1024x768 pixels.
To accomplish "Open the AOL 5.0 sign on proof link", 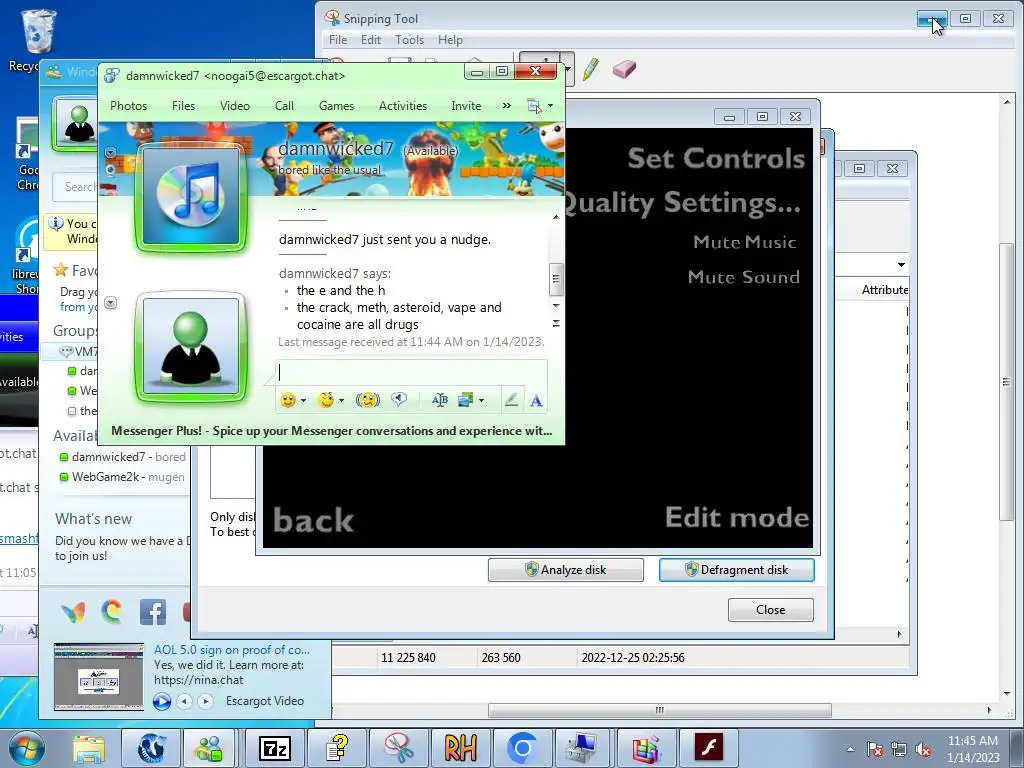I will tap(232, 650).
